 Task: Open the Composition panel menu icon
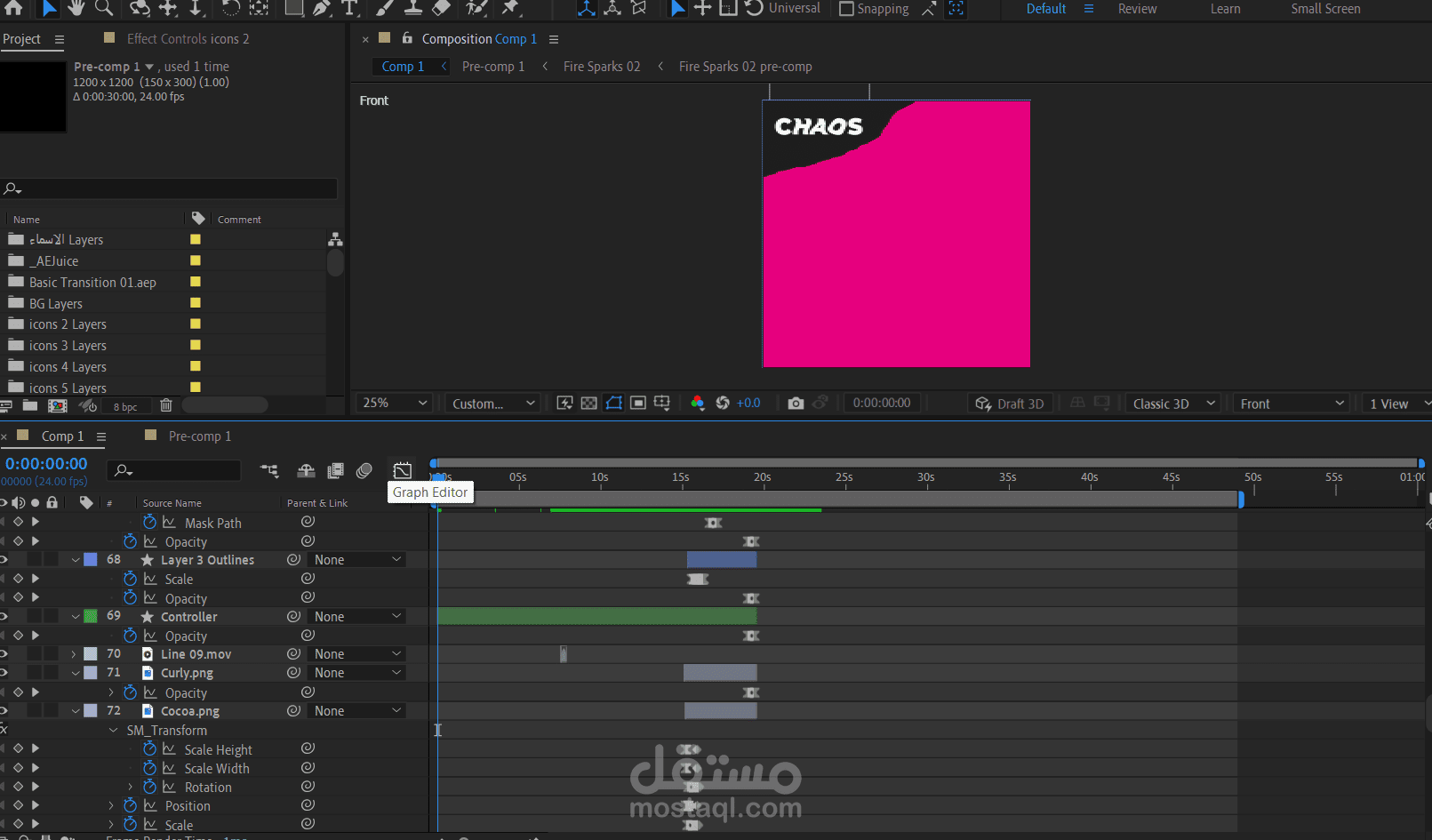coord(554,39)
